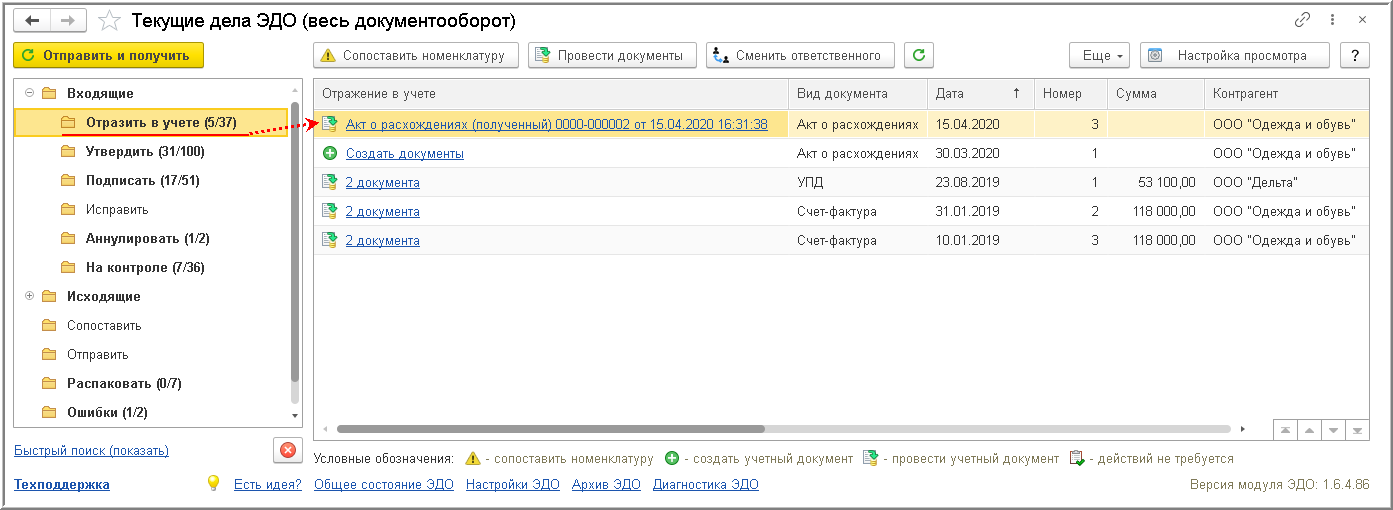
Task: Move down one row in the list
Action: 1333,430
